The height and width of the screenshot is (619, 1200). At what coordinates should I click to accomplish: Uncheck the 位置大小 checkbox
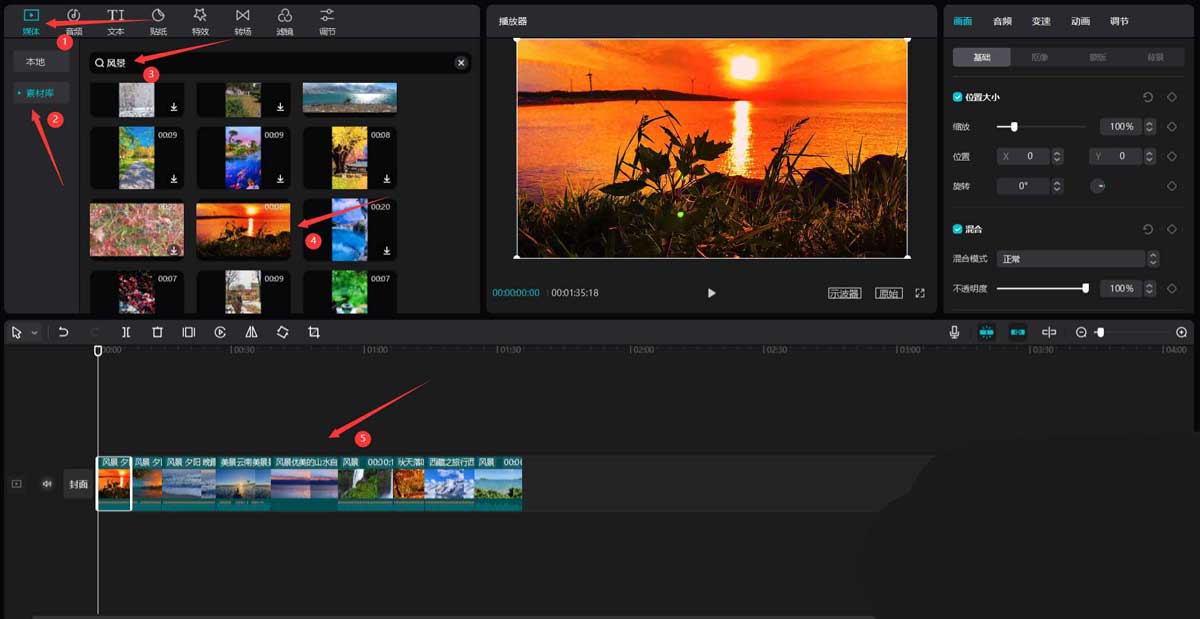[x=958, y=97]
